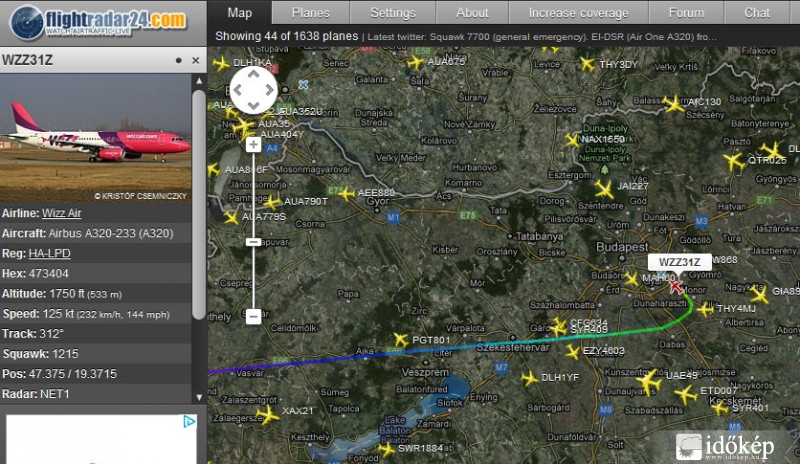Select plane XAX21 on the map
The height and width of the screenshot is (464, 800).
[x=268, y=414]
